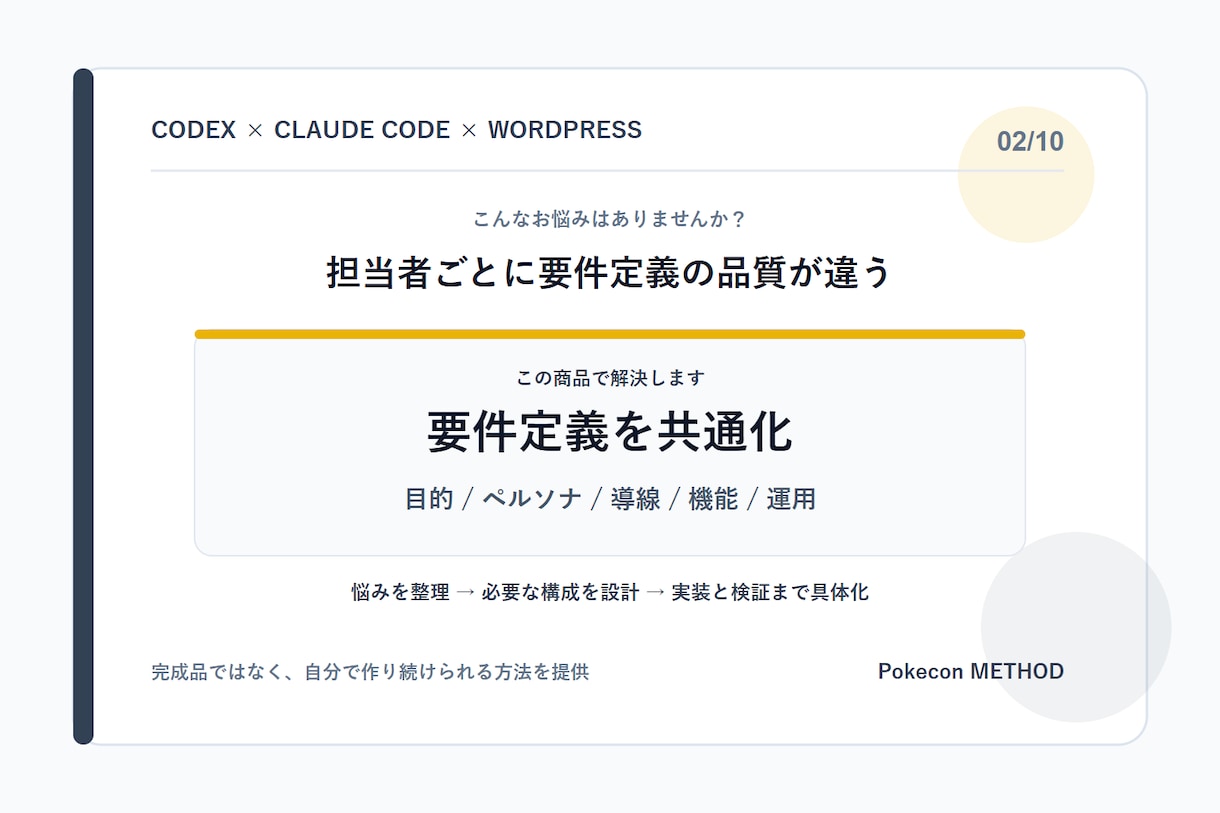
Task: Click the line 目的 / ペルソナ / 導線 / 機能 / 運用
Action: point(610,499)
